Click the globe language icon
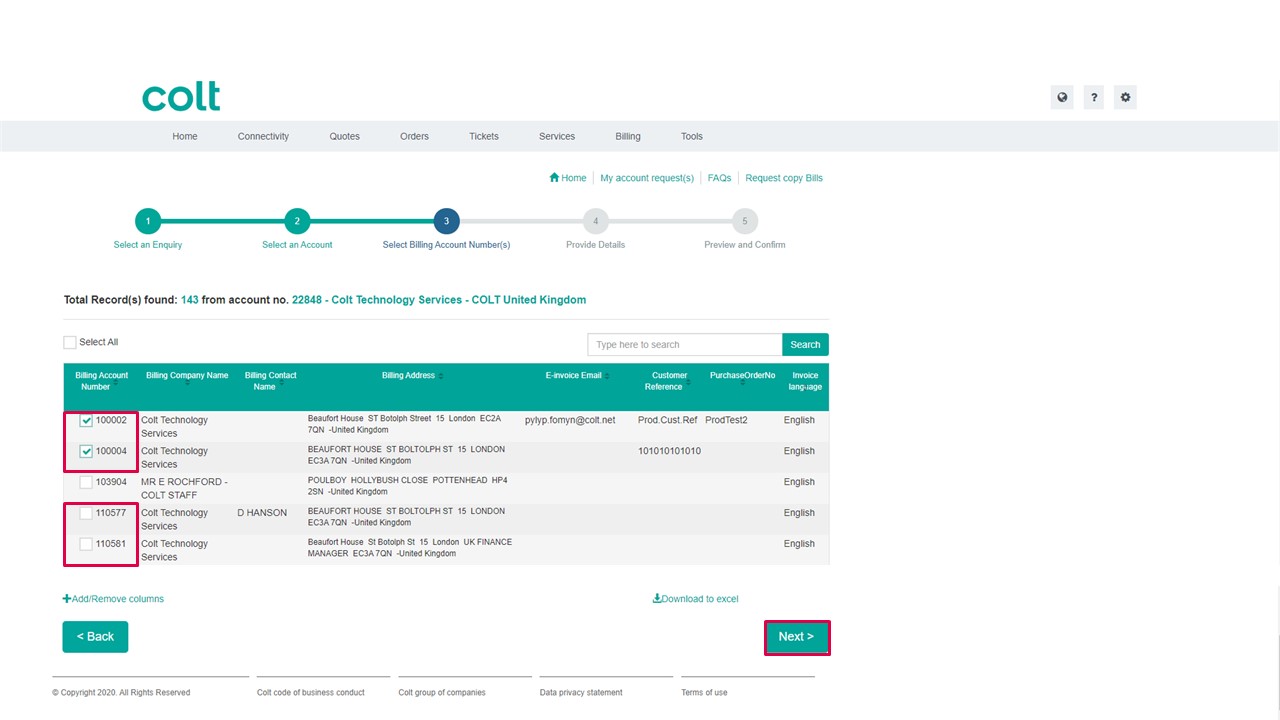This screenshot has width=1280, height=720. pos(1062,97)
